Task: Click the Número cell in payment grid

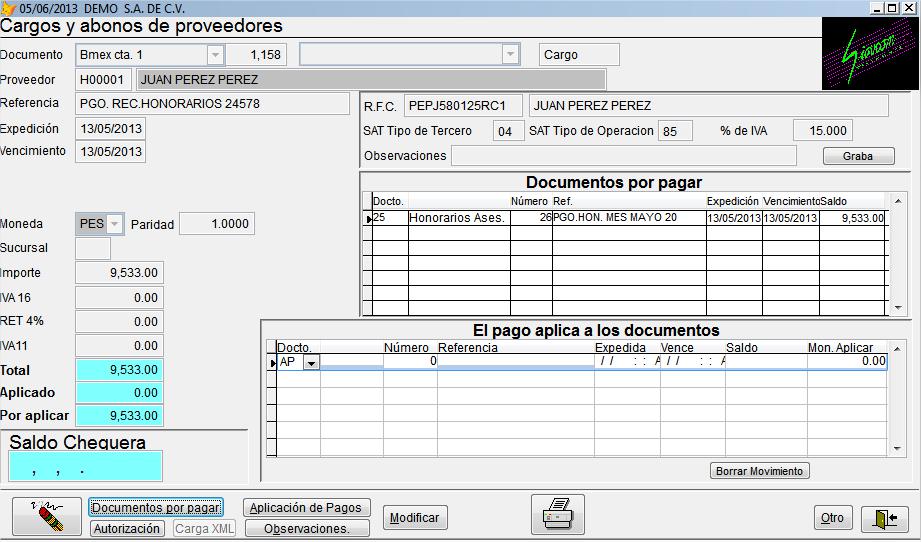Action: pyautogui.click(x=410, y=361)
